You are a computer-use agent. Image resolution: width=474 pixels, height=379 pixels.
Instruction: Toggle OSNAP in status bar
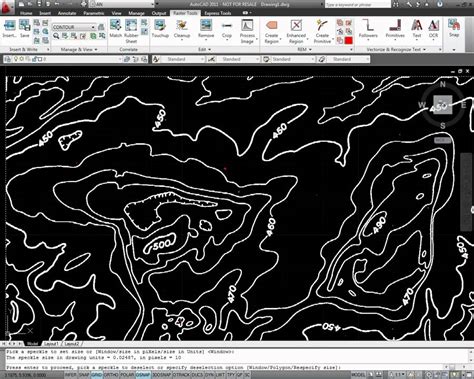click(143, 375)
